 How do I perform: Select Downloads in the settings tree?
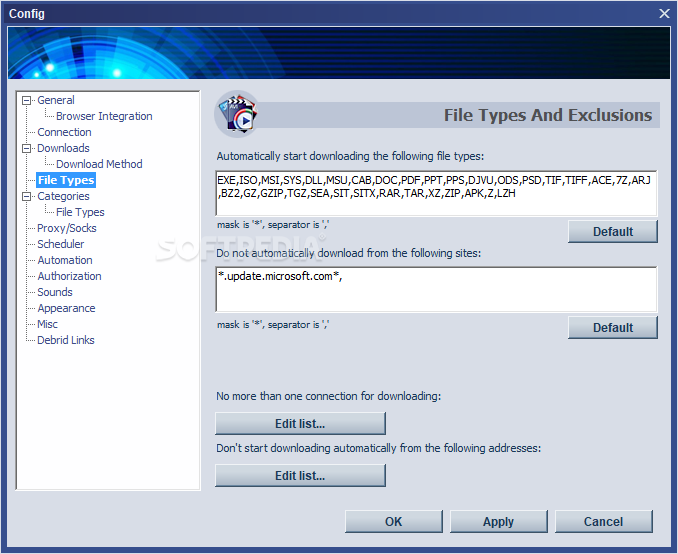click(x=63, y=148)
